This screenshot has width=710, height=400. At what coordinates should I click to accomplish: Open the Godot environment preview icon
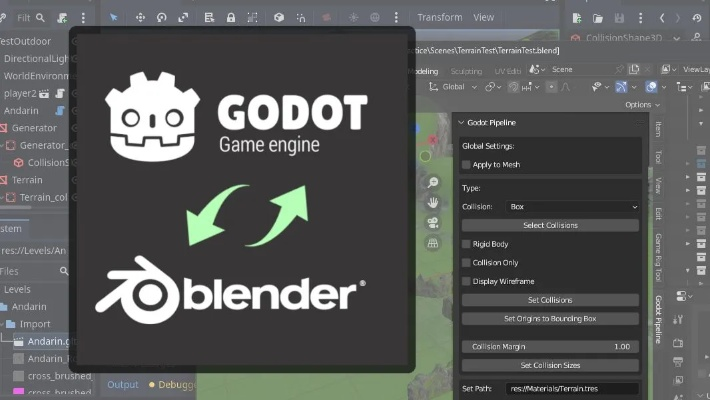tap(375, 17)
